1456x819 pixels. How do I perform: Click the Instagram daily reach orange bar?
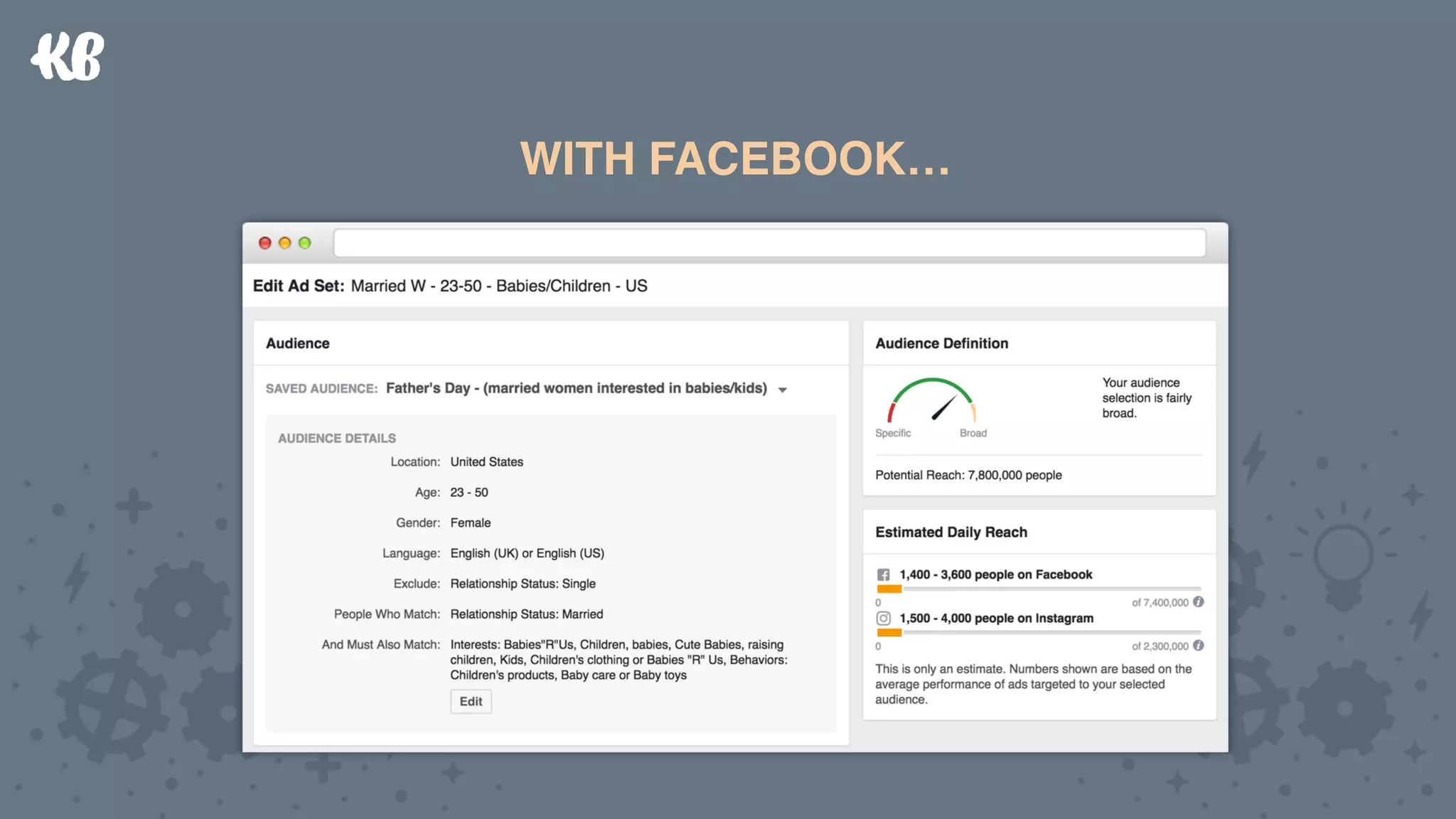pyautogui.click(x=889, y=633)
